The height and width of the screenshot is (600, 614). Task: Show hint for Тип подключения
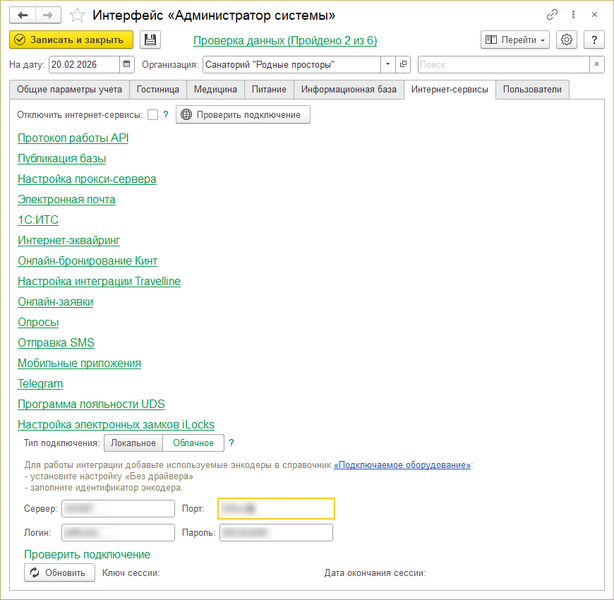pos(231,443)
